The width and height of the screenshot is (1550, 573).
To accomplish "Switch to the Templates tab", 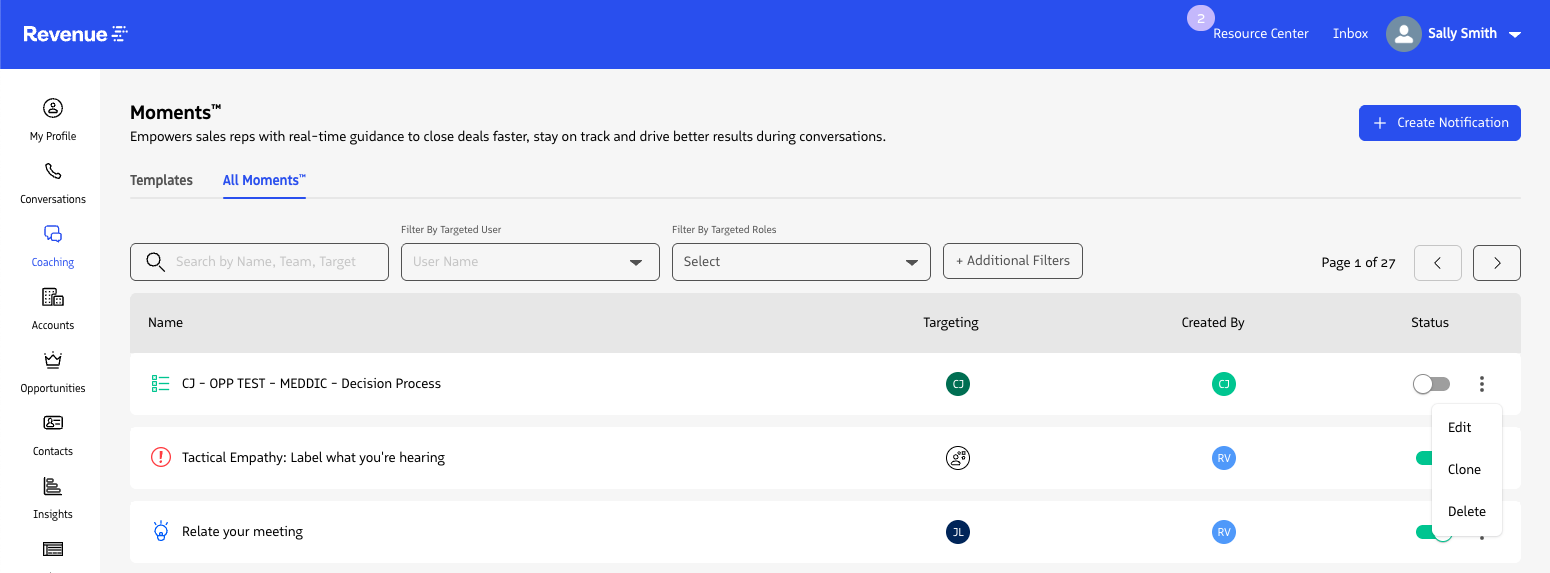I will (x=161, y=180).
